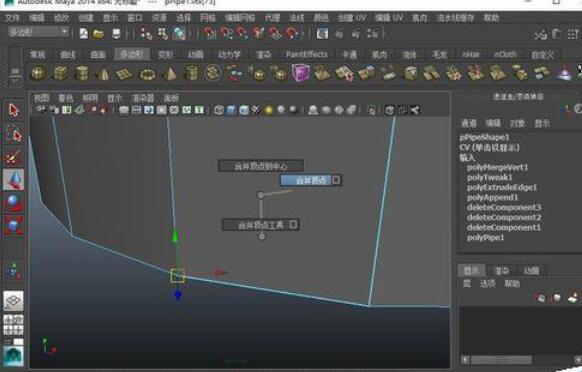
Task: Toggle smooth shade all blue cube
Action: [x=231, y=110]
